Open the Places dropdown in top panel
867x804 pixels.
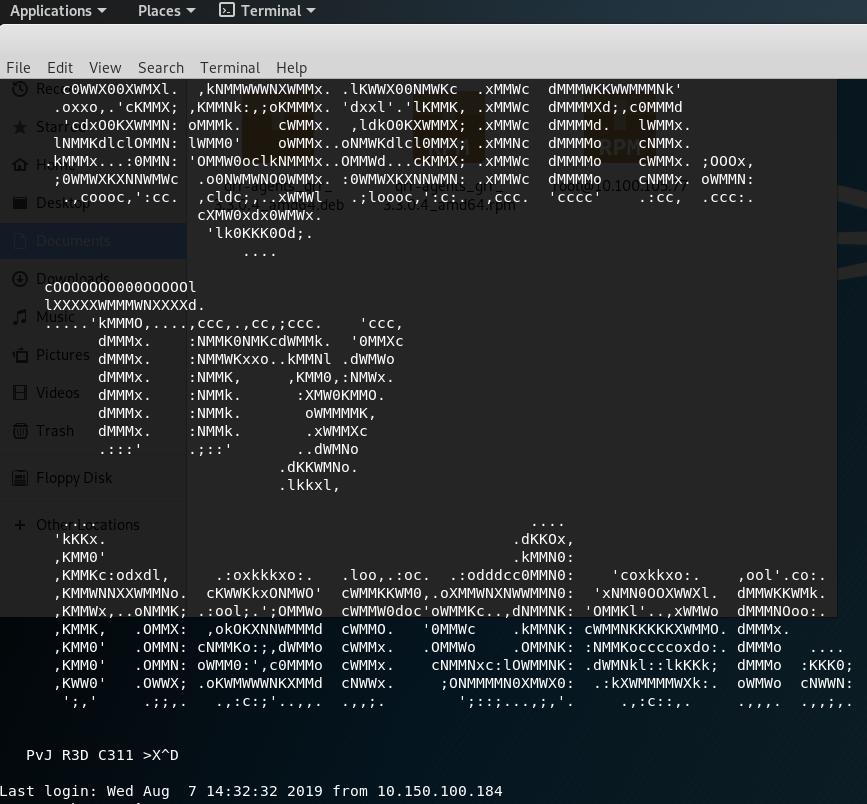165,11
